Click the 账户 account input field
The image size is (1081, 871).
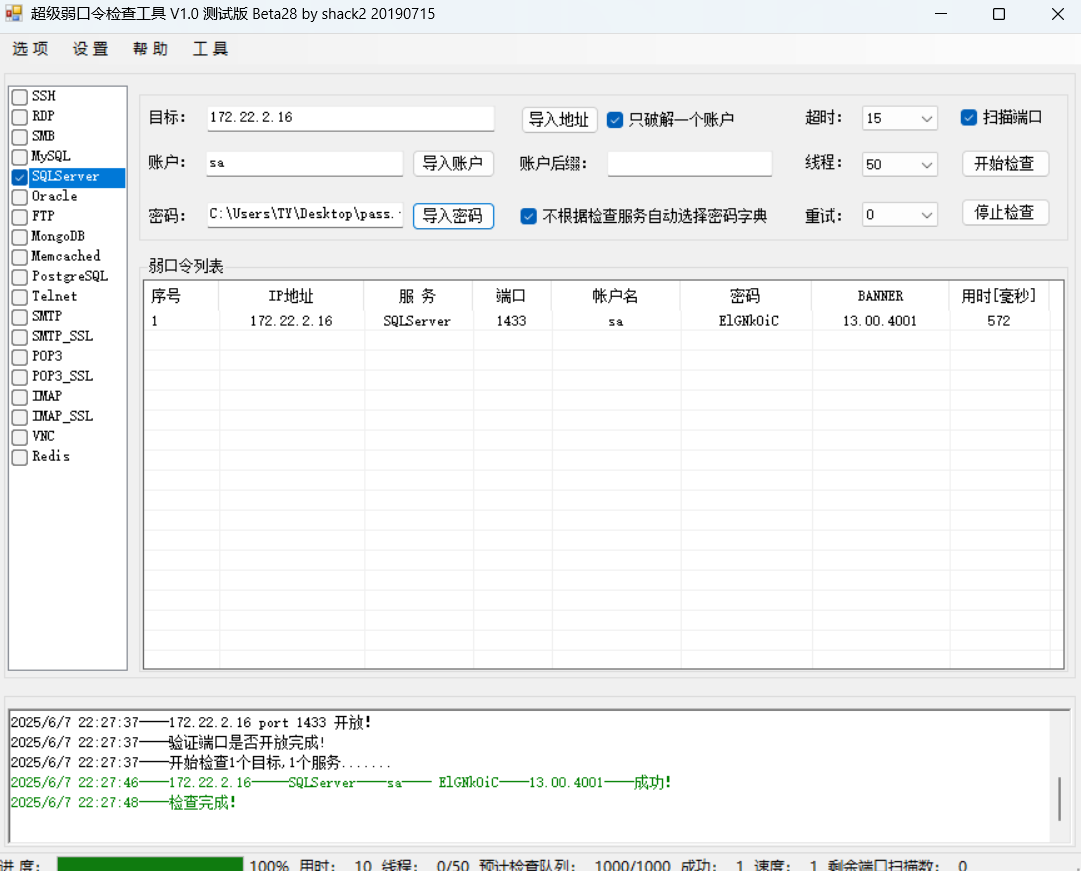(305, 163)
